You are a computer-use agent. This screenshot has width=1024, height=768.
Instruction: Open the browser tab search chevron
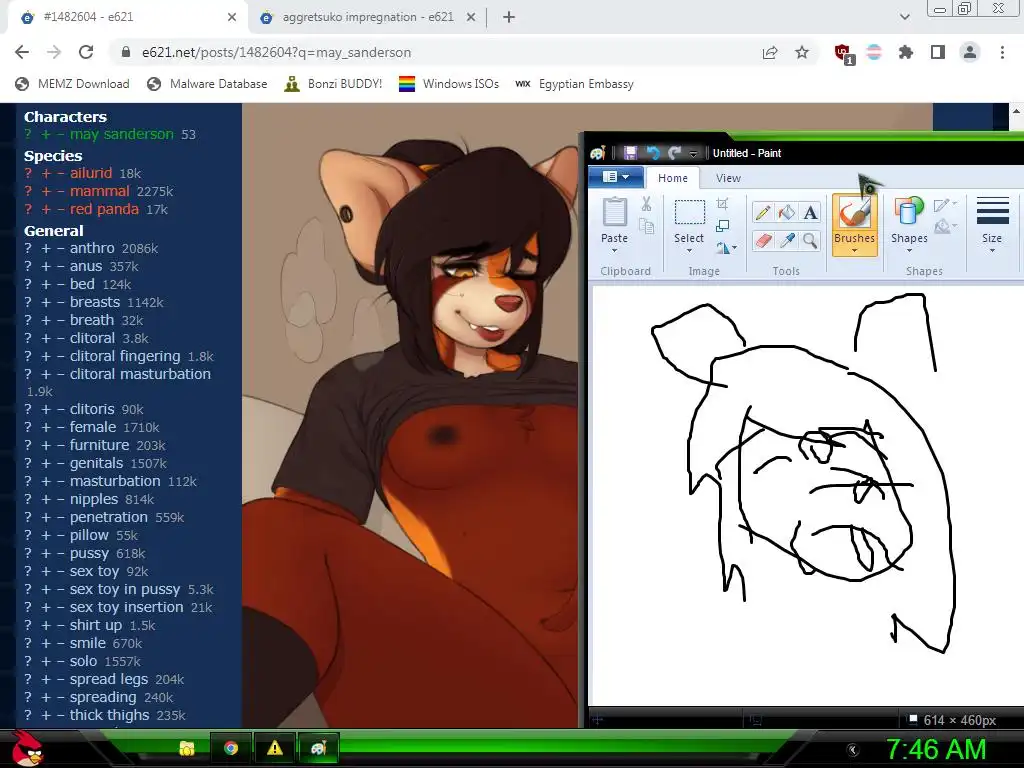point(904,17)
